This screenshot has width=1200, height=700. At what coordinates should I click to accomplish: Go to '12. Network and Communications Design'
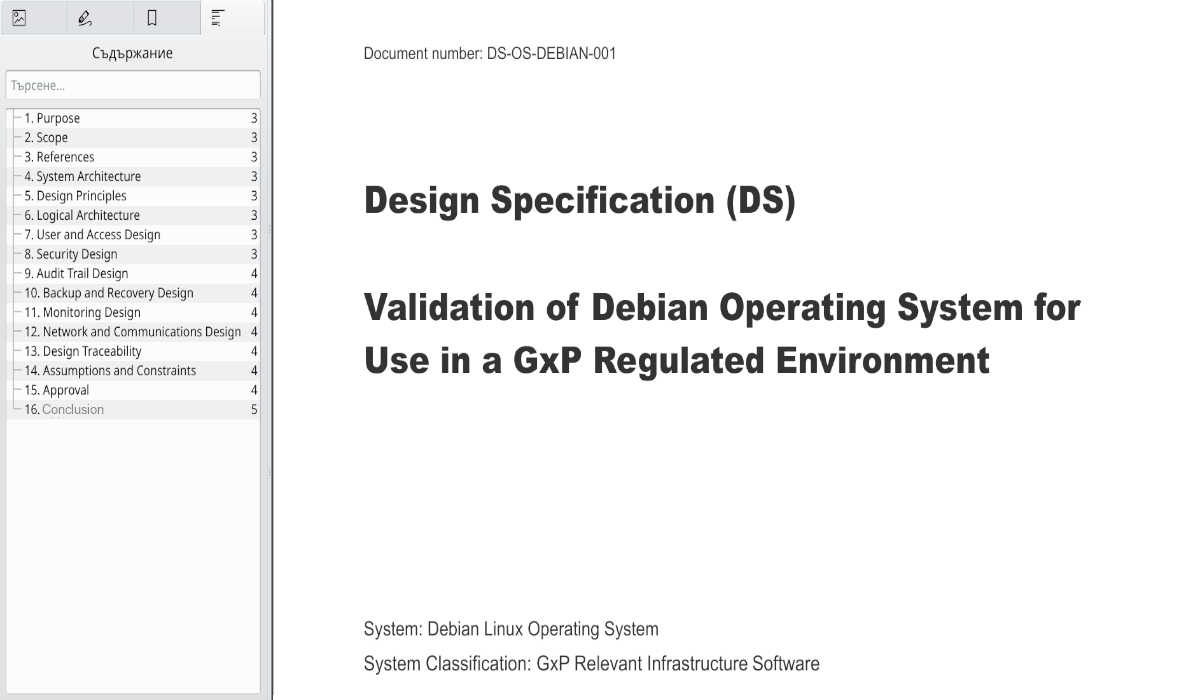pos(133,332)
